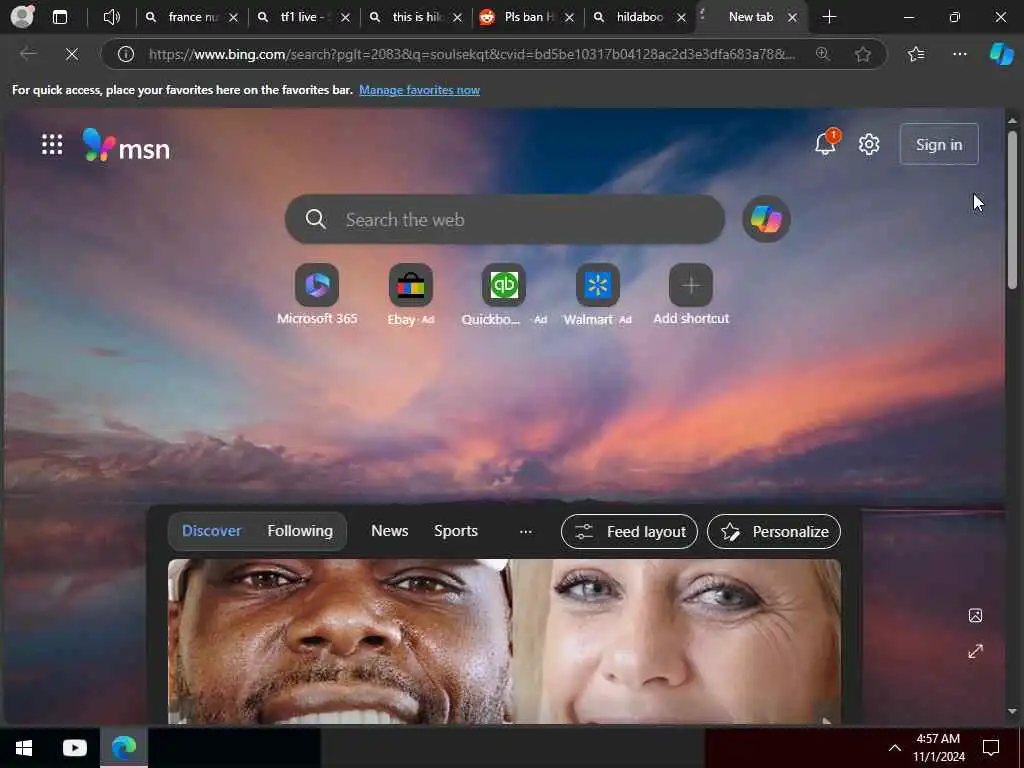Open a new browser tab with plus
1024x768 pixels.
(x=829, y=17)
